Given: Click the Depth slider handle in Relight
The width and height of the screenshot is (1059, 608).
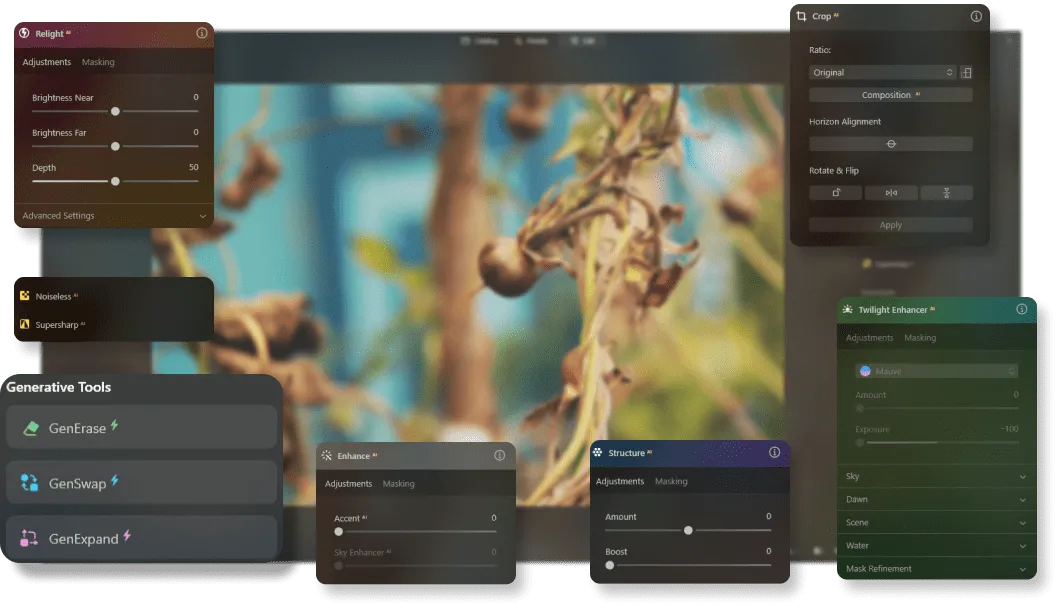Looking at the screenshot, I should click(x=115, y=181).
